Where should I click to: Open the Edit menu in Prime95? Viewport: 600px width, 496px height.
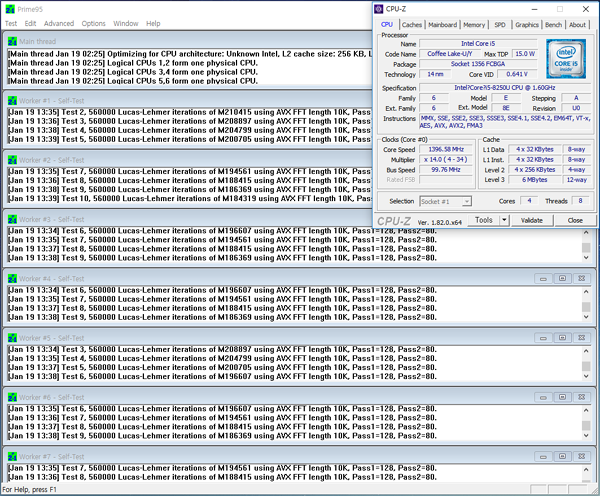pos(30,23)
